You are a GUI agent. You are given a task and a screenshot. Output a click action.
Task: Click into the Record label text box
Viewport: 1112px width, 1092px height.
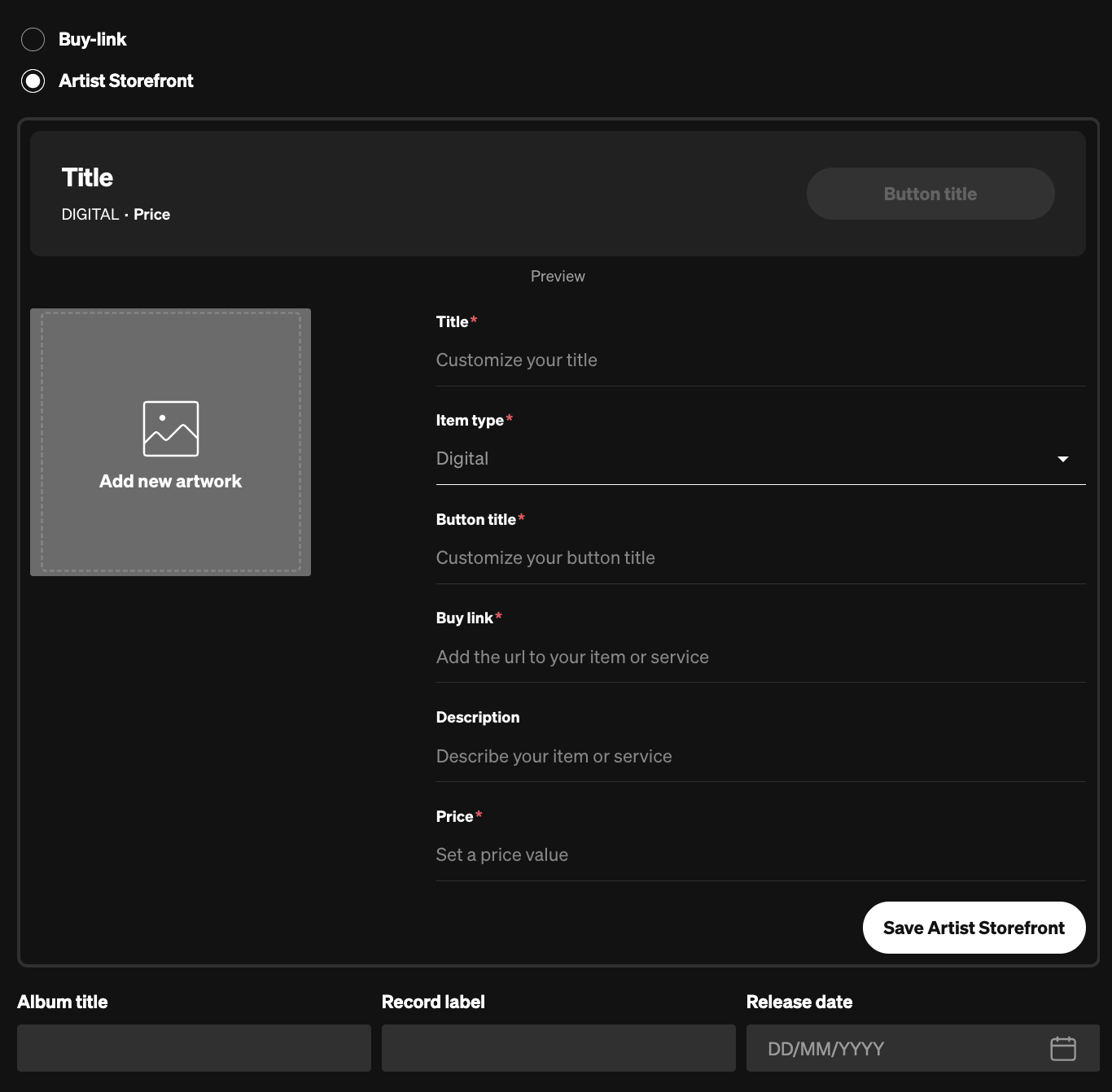tap(558, 1048)
